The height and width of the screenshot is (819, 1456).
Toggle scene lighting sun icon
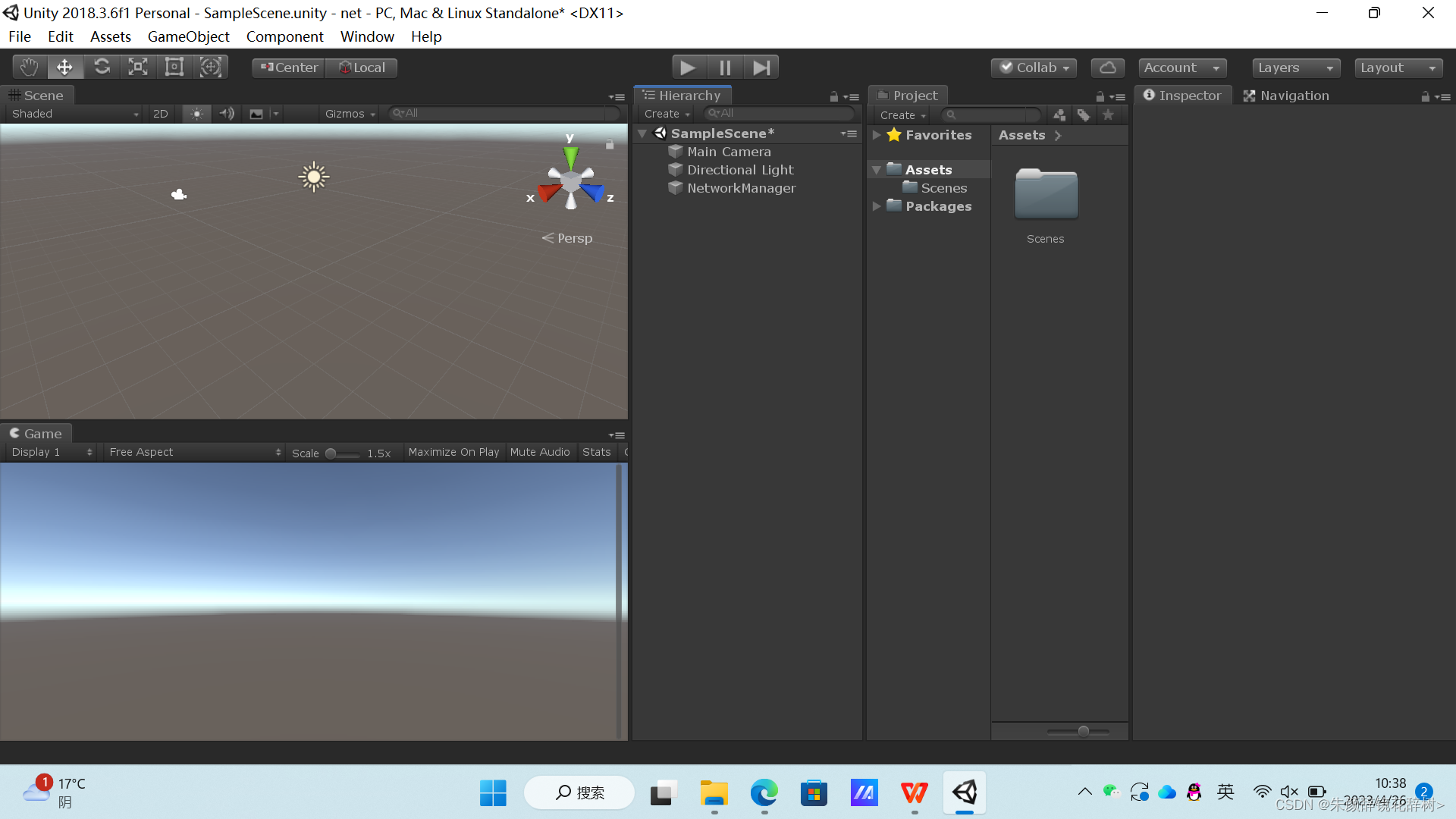pyautogui.click(x=196, y=114)
